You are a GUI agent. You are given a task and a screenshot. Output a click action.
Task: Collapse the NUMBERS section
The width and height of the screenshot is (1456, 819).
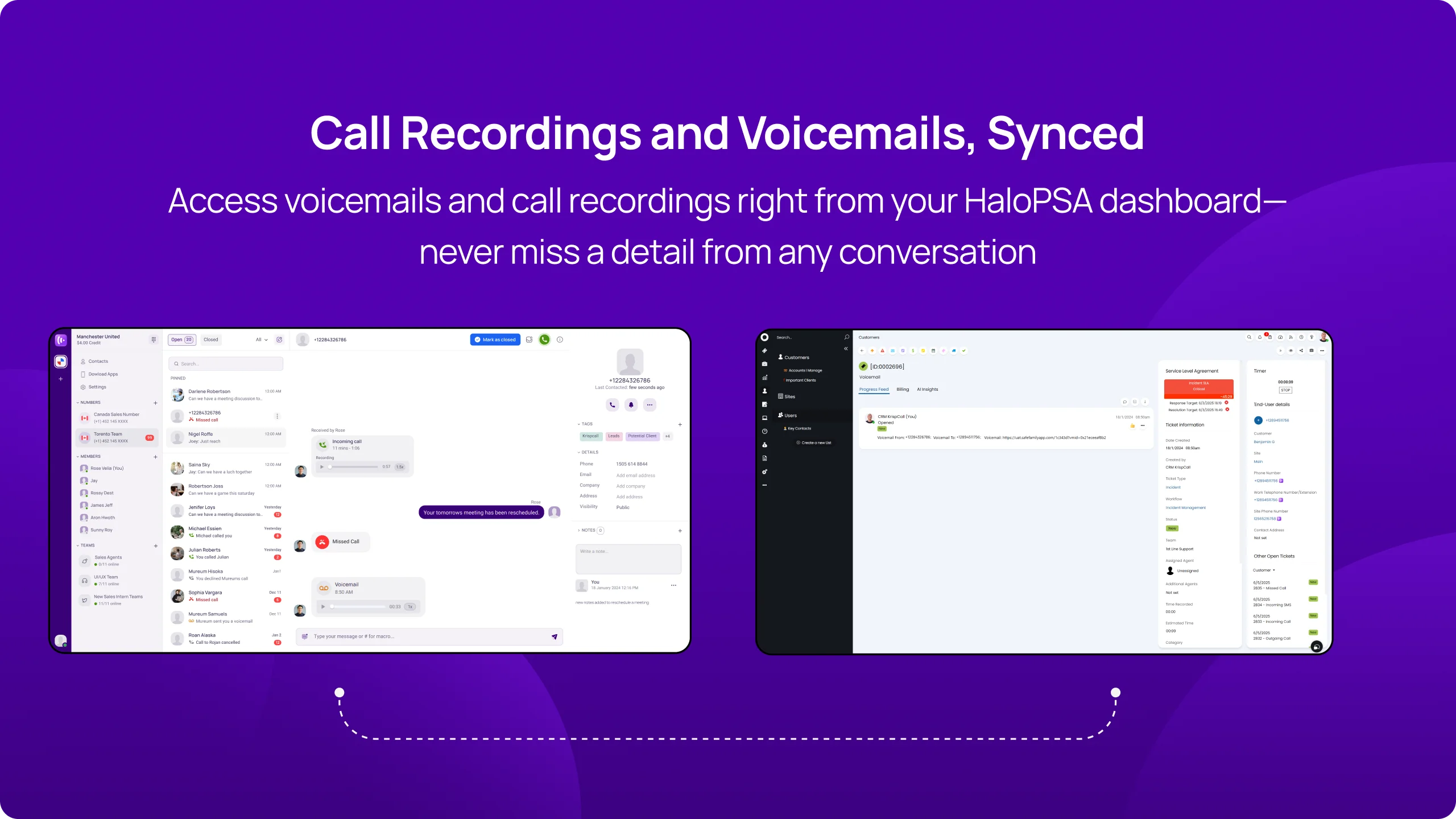[78, 403]
